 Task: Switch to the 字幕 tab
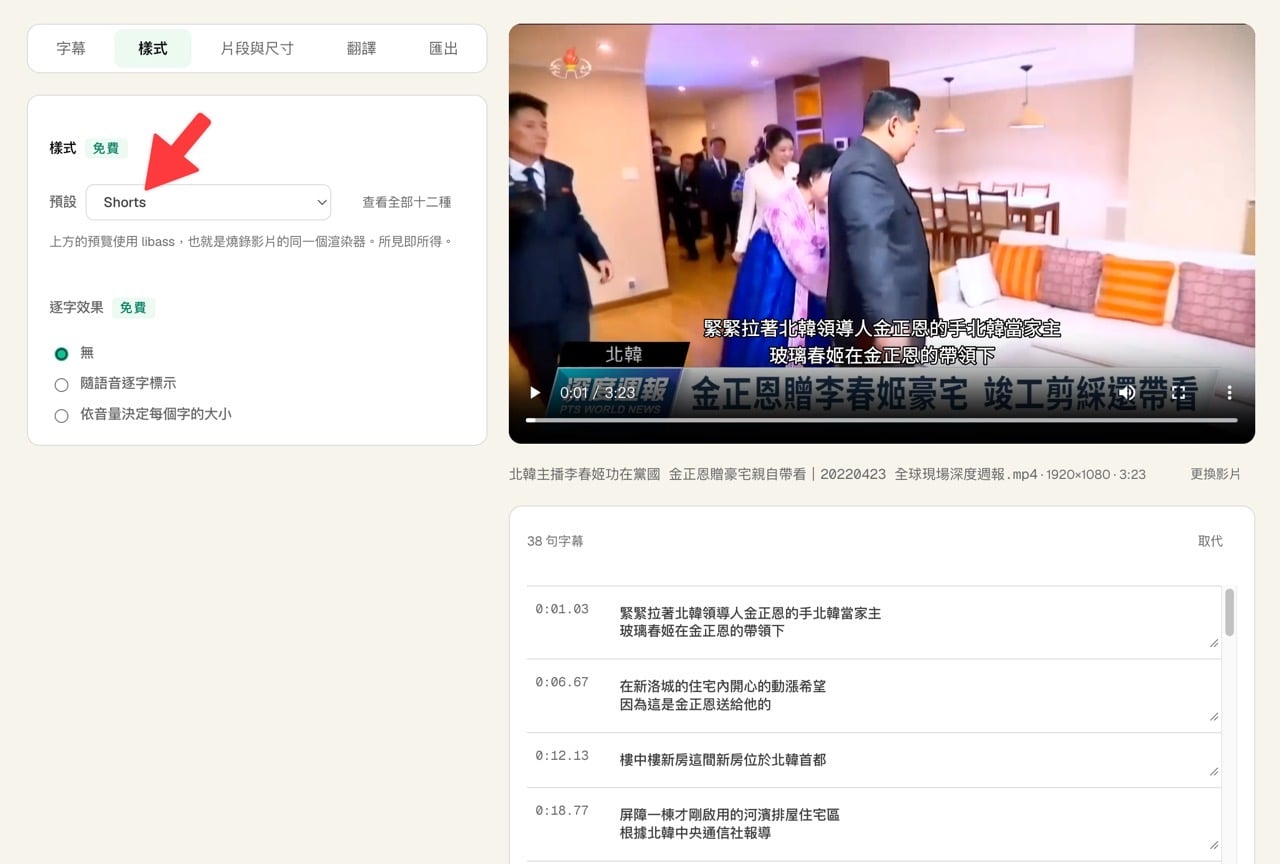coord(71,48)
